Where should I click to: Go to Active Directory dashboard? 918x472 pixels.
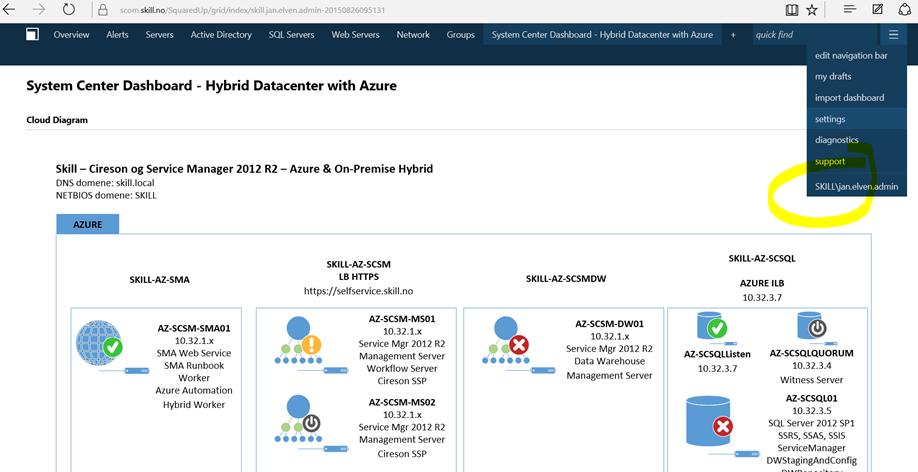[x=221, y=35]
